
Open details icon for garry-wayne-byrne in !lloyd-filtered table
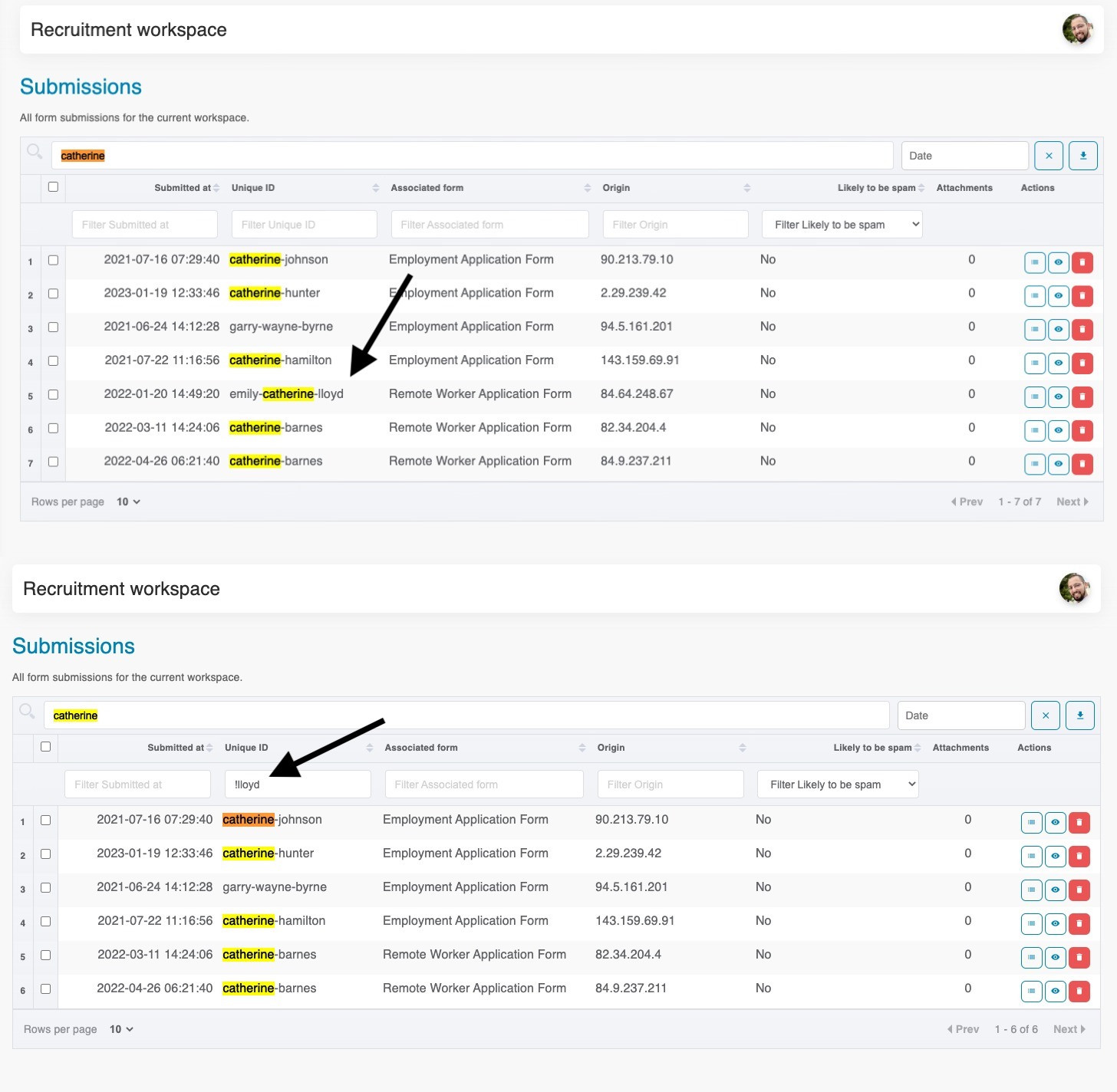1032,890
